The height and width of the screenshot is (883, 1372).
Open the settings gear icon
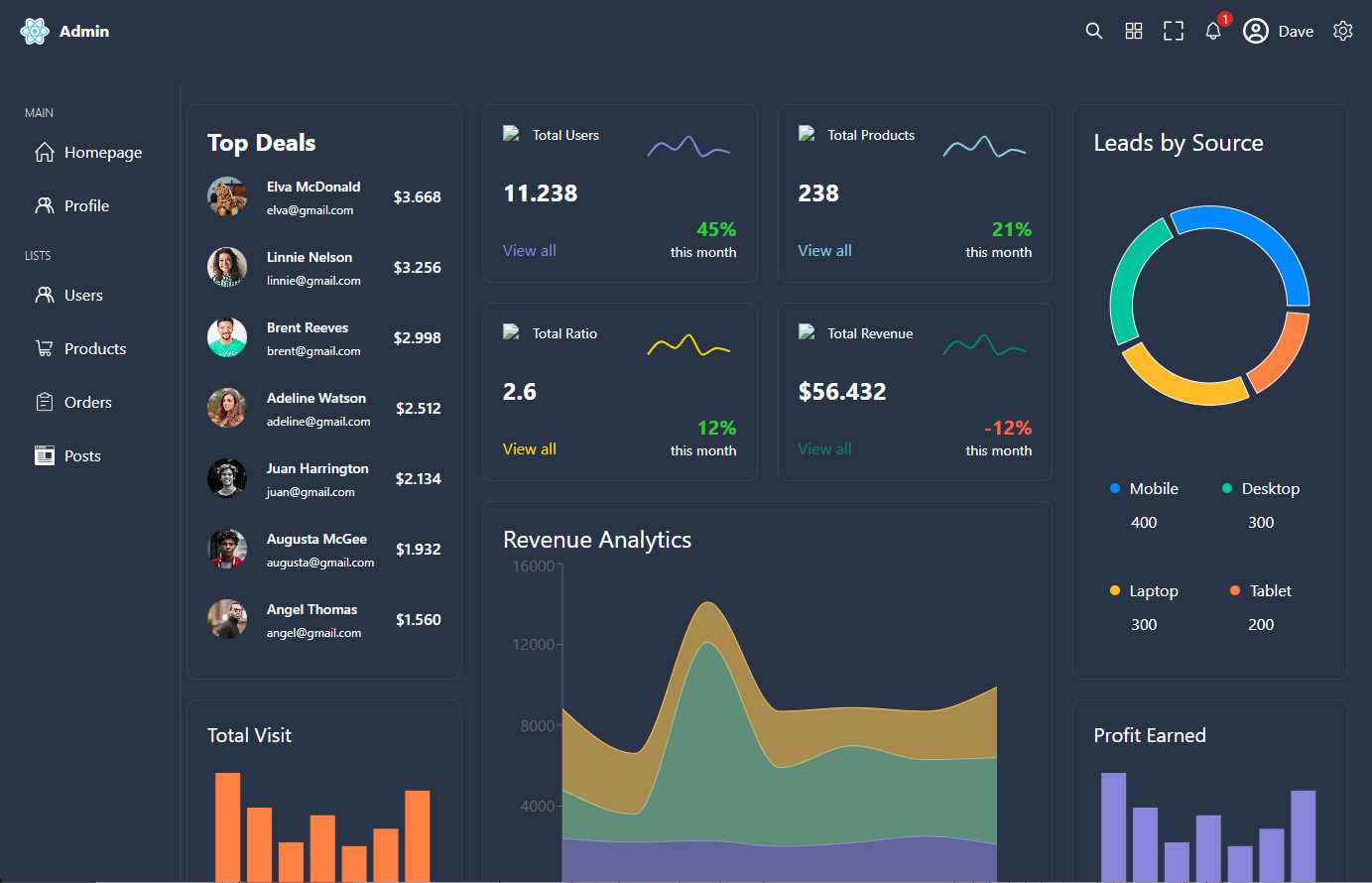coord(1343,31)
